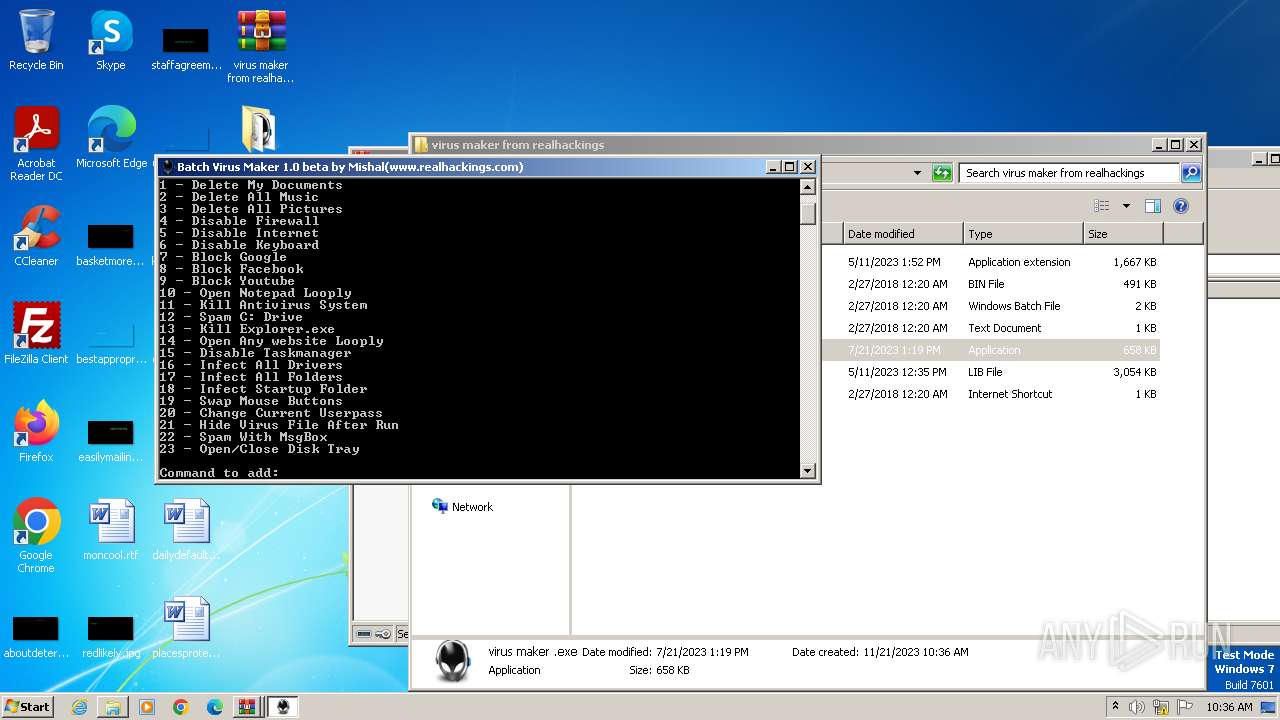
Task: Open Chrome from the taskbar
Action: click(181, 707)
